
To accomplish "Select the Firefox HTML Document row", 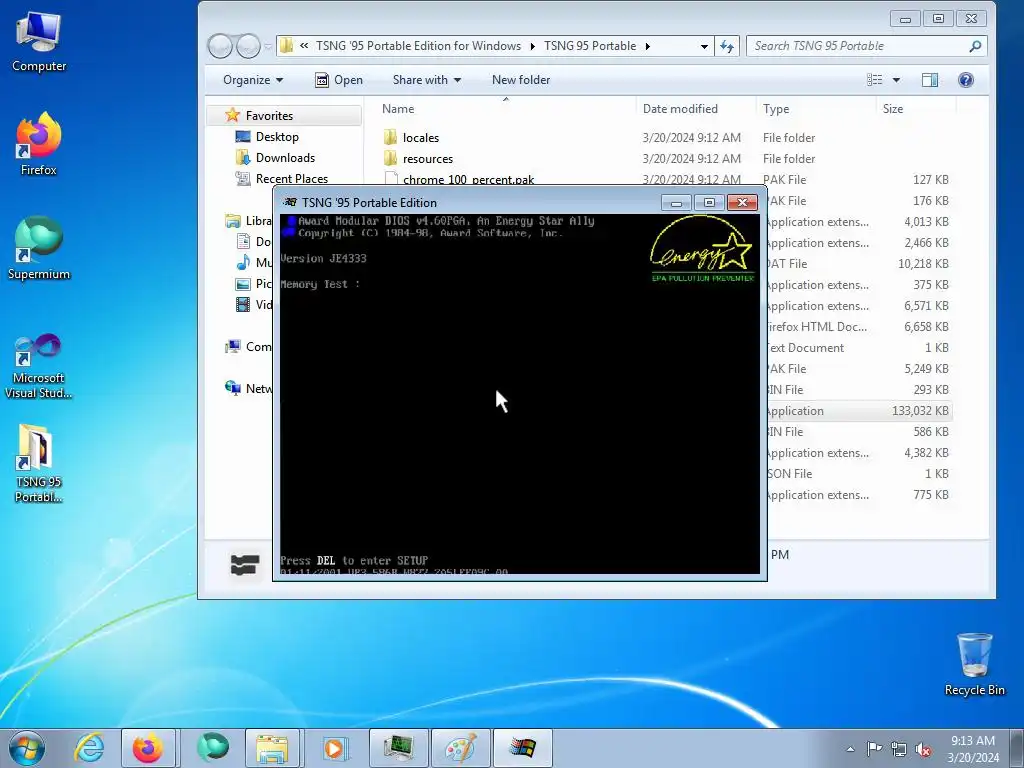I will point(859,327).
